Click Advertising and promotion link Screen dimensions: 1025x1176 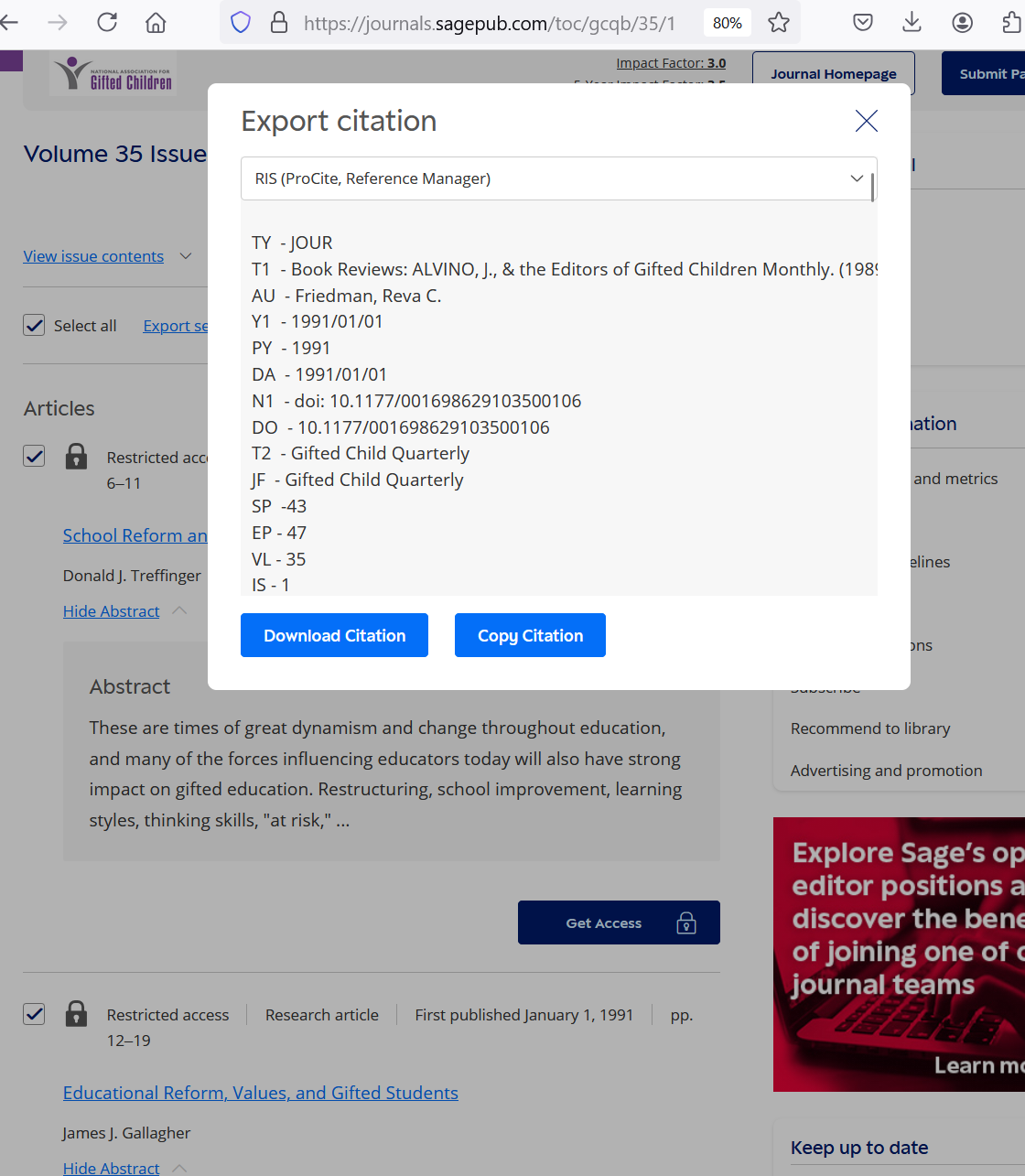pos(886,771)
